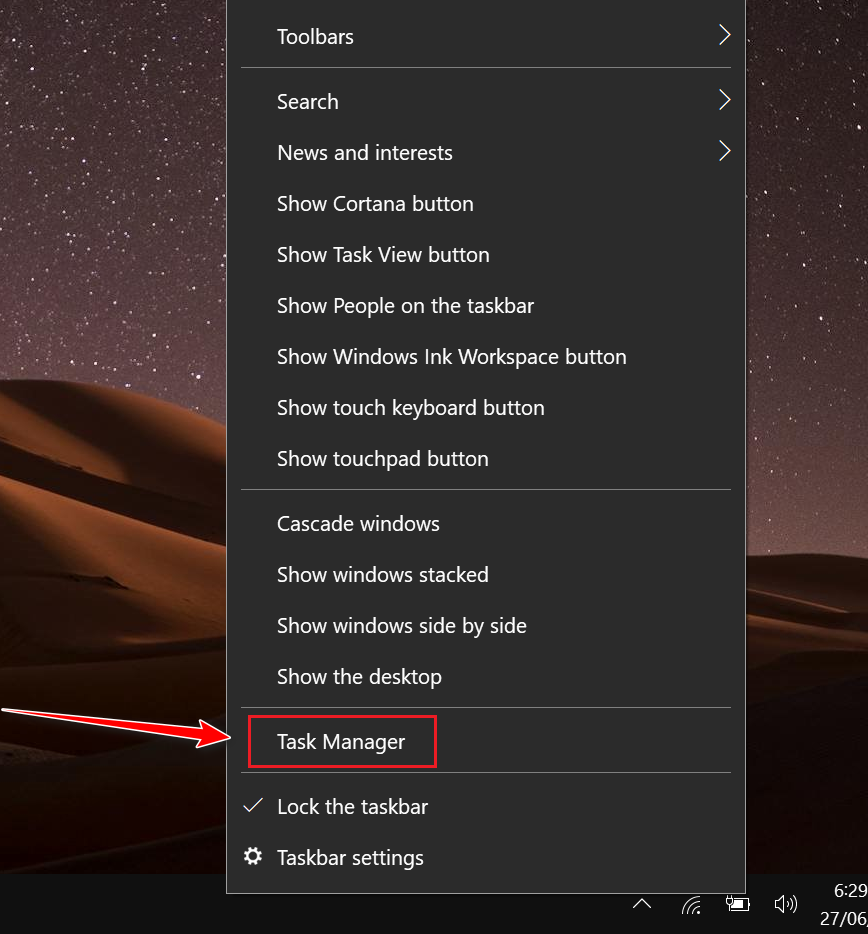Expand the News and interests submenu arrow
The image size is (868, 934).
(724, 152)
